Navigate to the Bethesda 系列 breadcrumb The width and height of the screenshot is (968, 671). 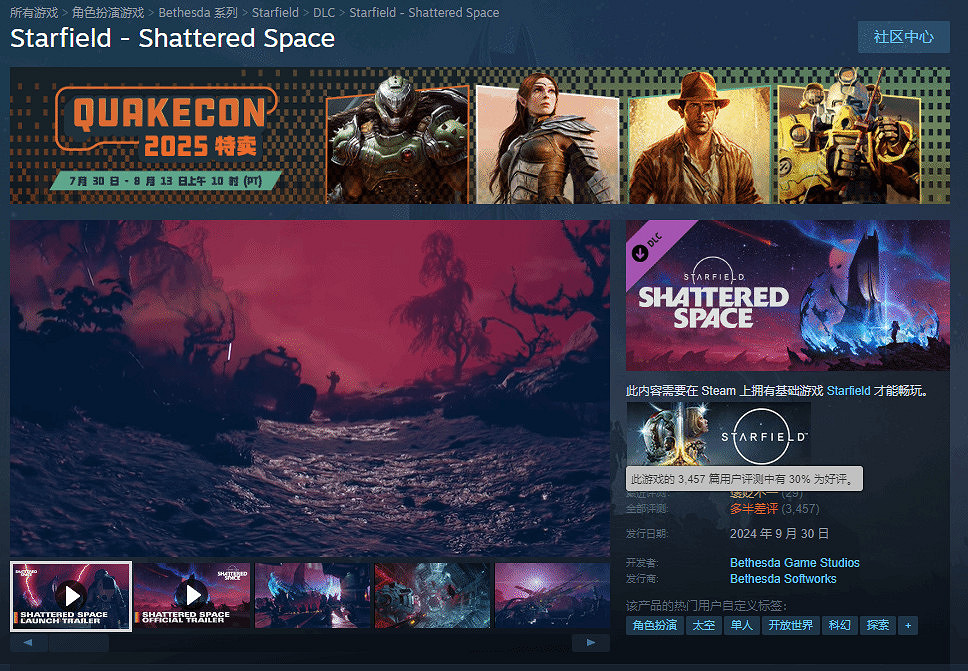198,13
